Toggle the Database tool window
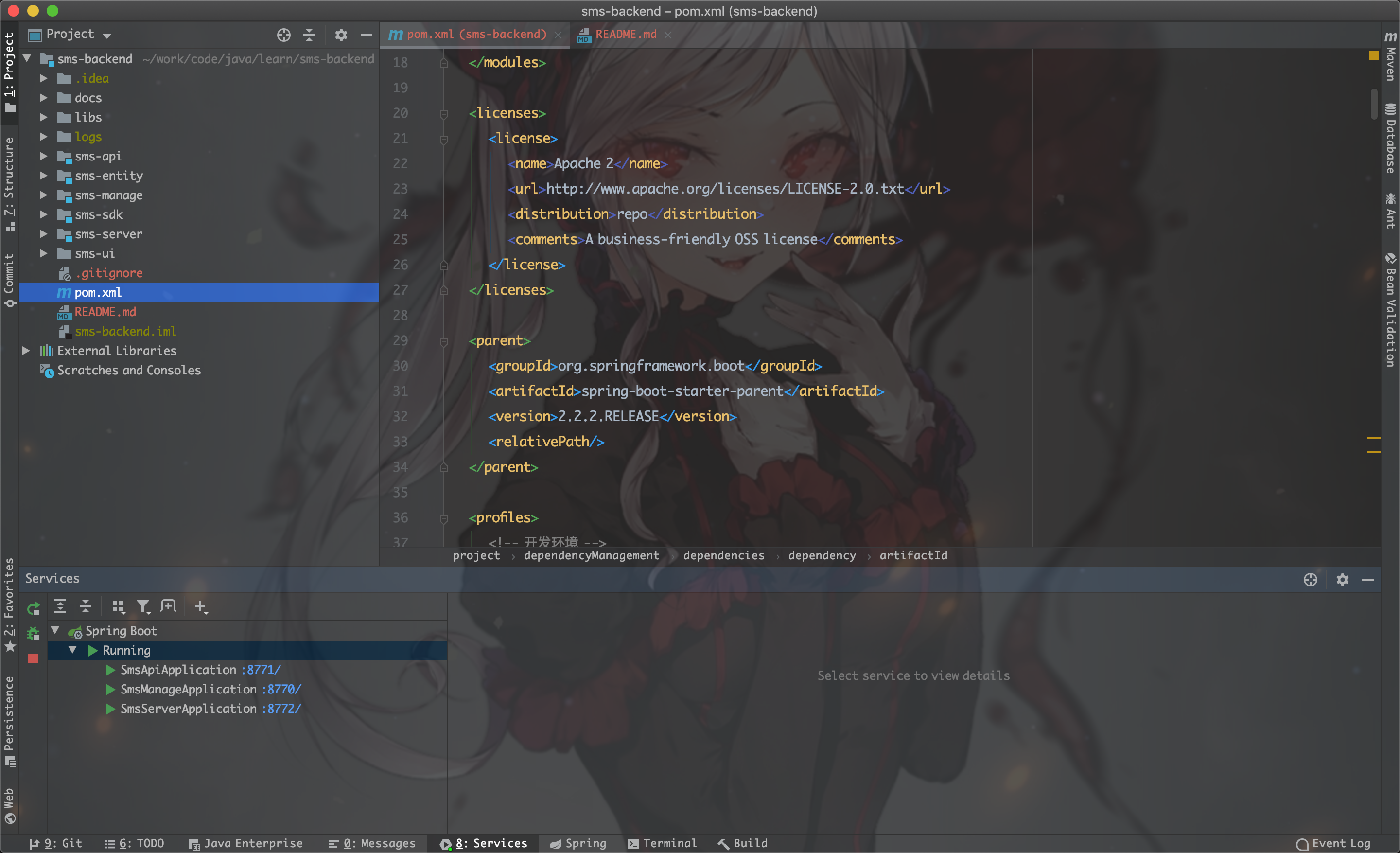1400x853 pixels. click(1390, 139)
